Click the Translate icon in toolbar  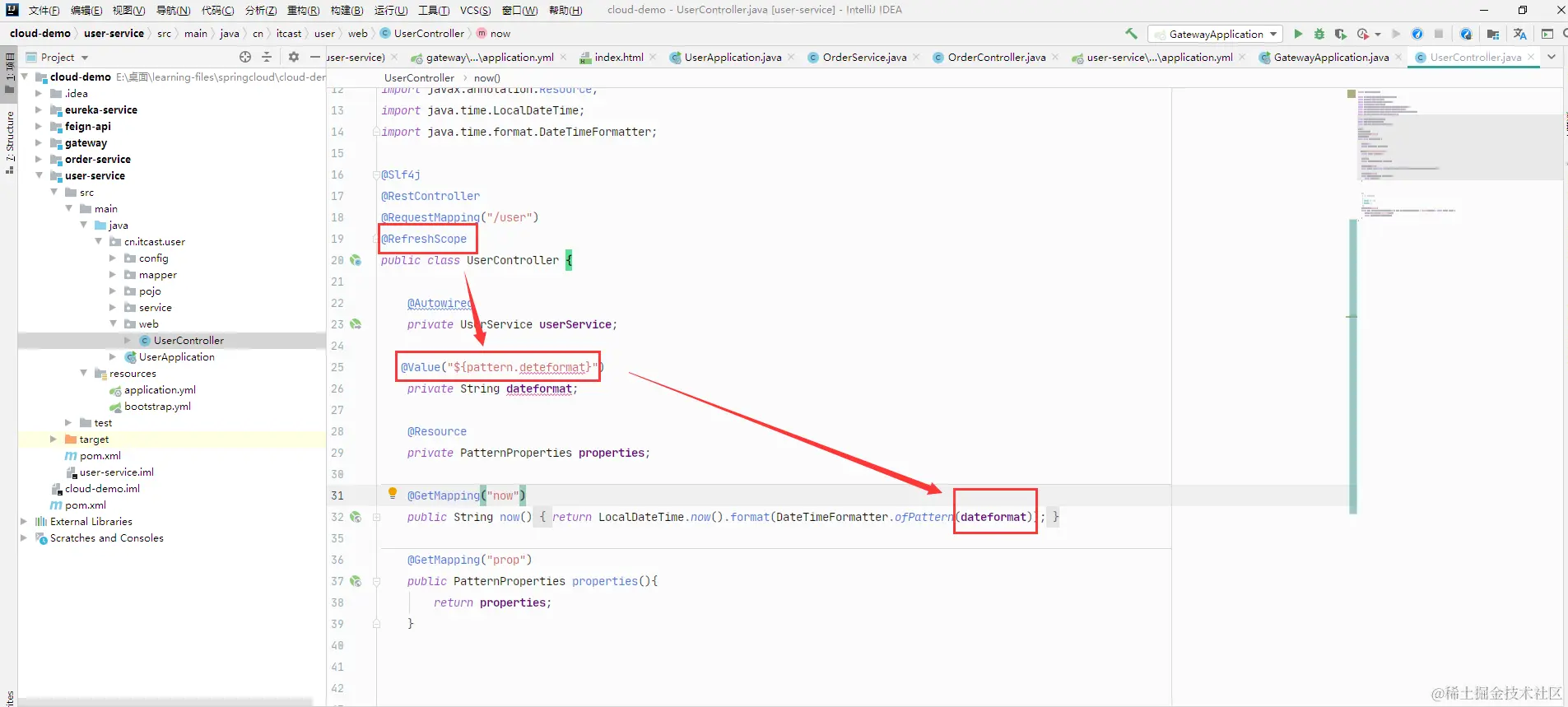point(1519,34)
